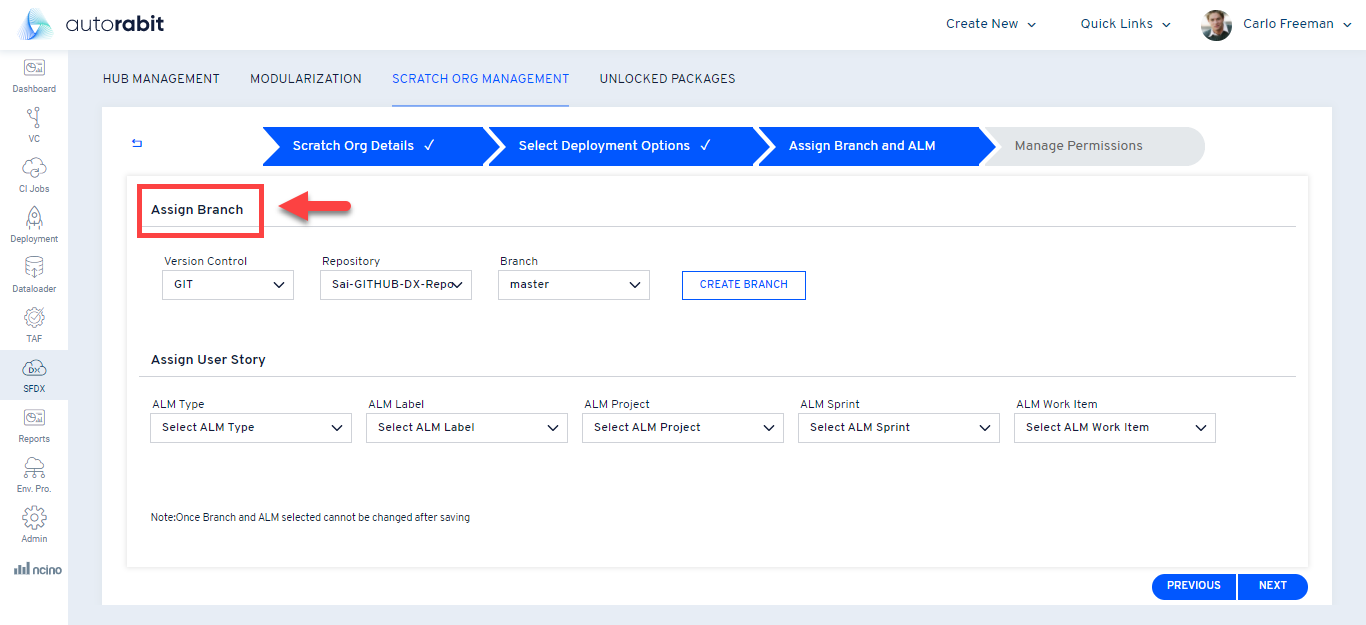Open the Repository dropdown

(x=396, y=285)
